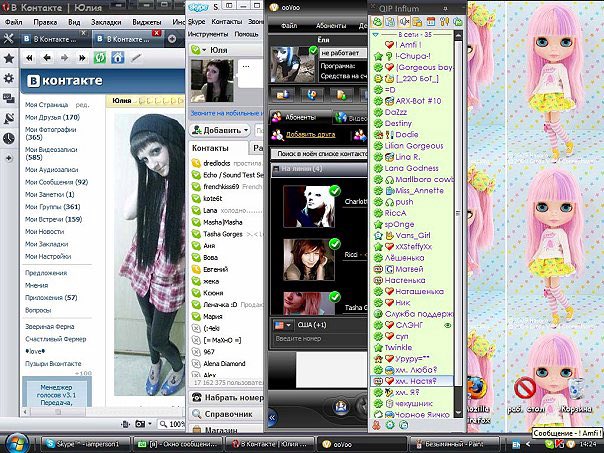Screen dimensions: 604x453
Task: Open ooVoo status field 'не работает'
Action: [x=343, y=53]
